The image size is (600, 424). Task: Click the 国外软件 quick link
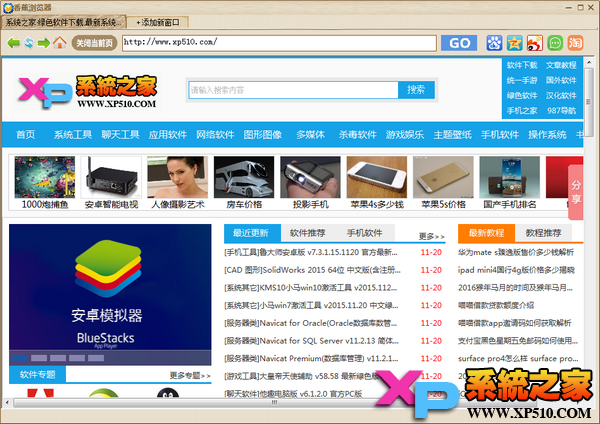coord(561,80)
